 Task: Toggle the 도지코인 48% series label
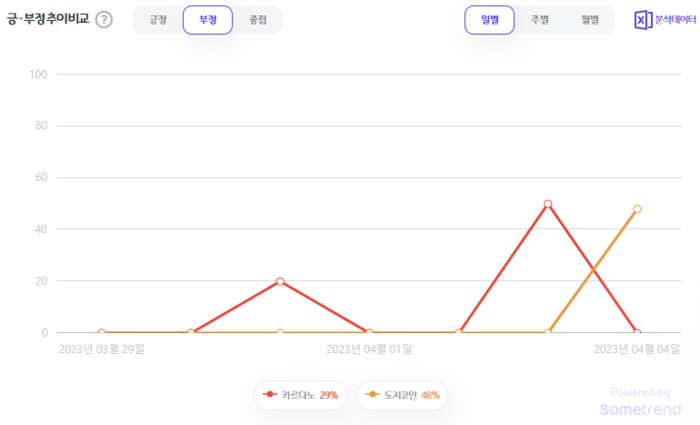coord(412,395)
